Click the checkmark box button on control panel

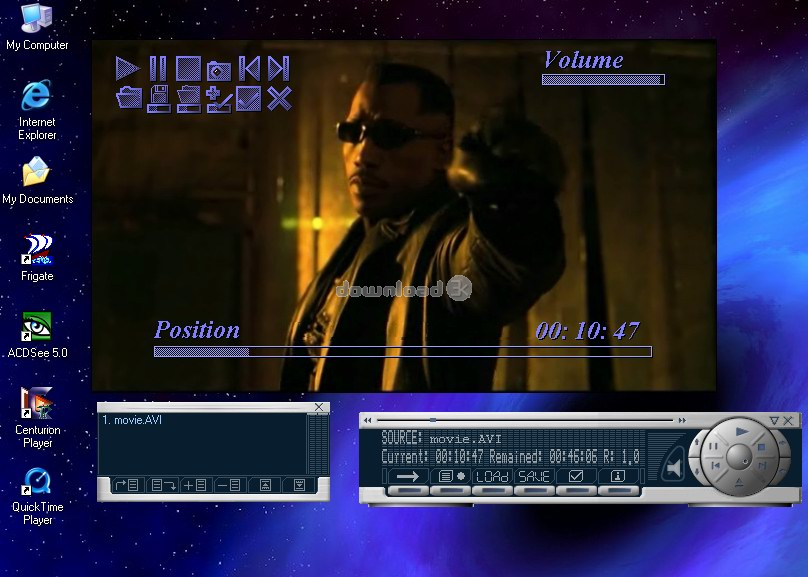click(576, 477)
